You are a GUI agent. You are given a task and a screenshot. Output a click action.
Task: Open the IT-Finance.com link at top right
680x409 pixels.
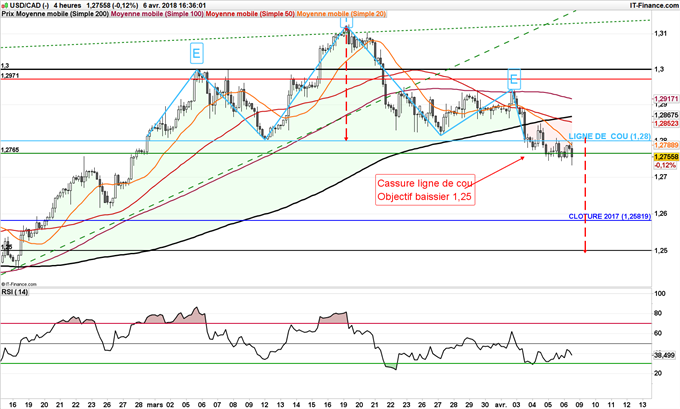coord(654,5)
